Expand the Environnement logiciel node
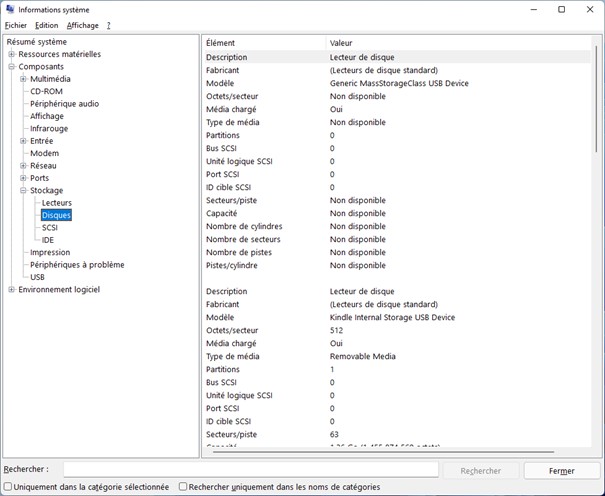Screen dimensions: 605x496 (11, 290)
